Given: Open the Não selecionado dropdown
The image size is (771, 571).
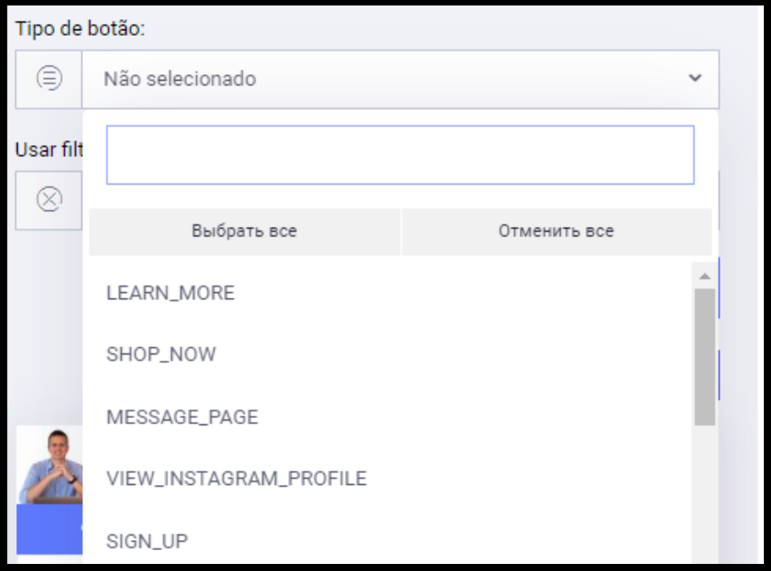Looking at the screenshot, I should tap(400, 79).
